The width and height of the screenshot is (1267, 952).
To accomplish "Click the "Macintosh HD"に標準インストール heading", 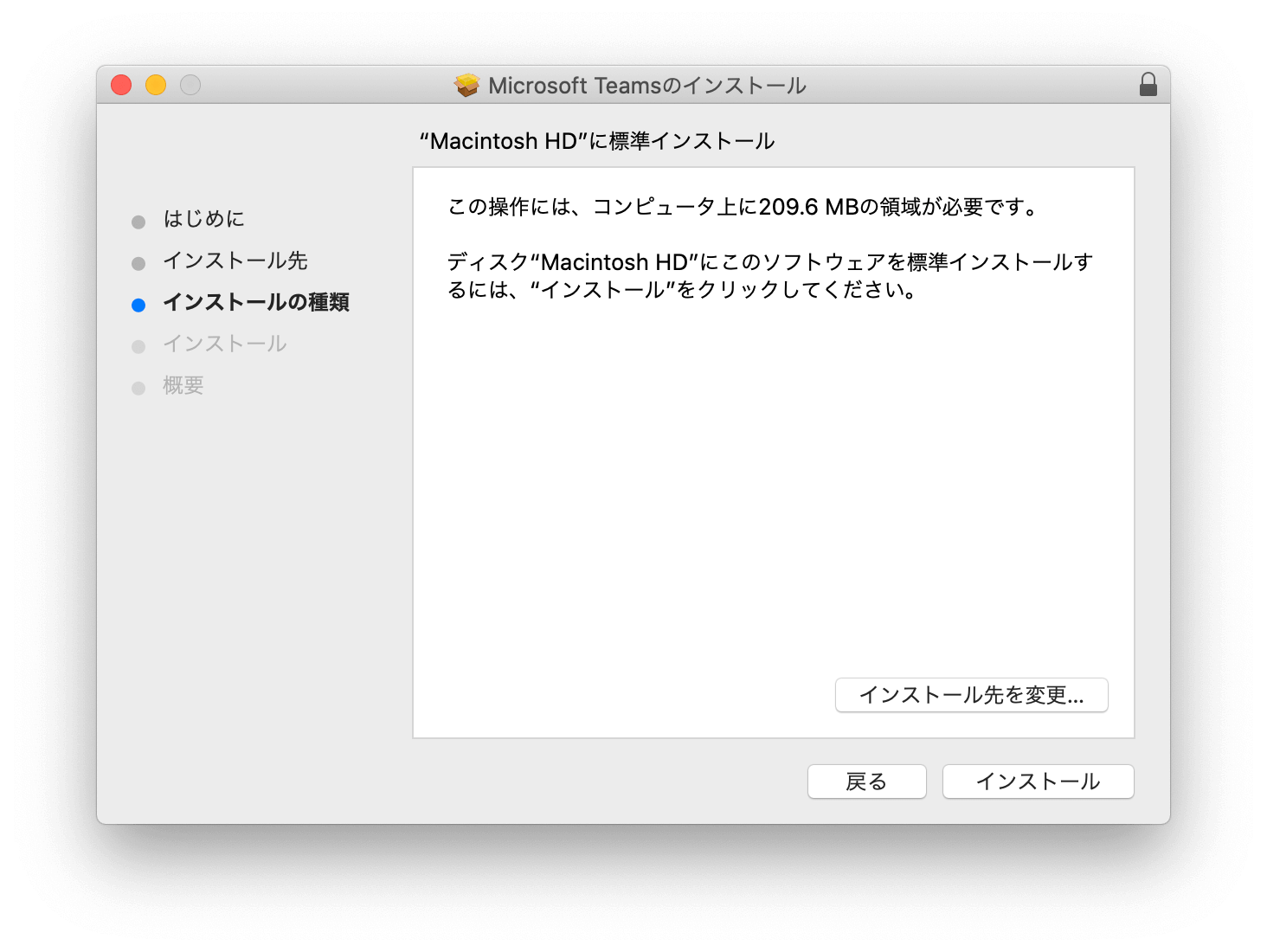I will (x=597, y=141).
